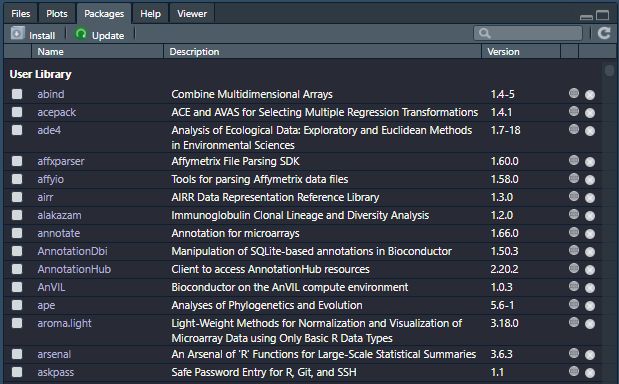
Task: Check the affyio checkbox
Action: pyautogui.click(x=17, y=179)
